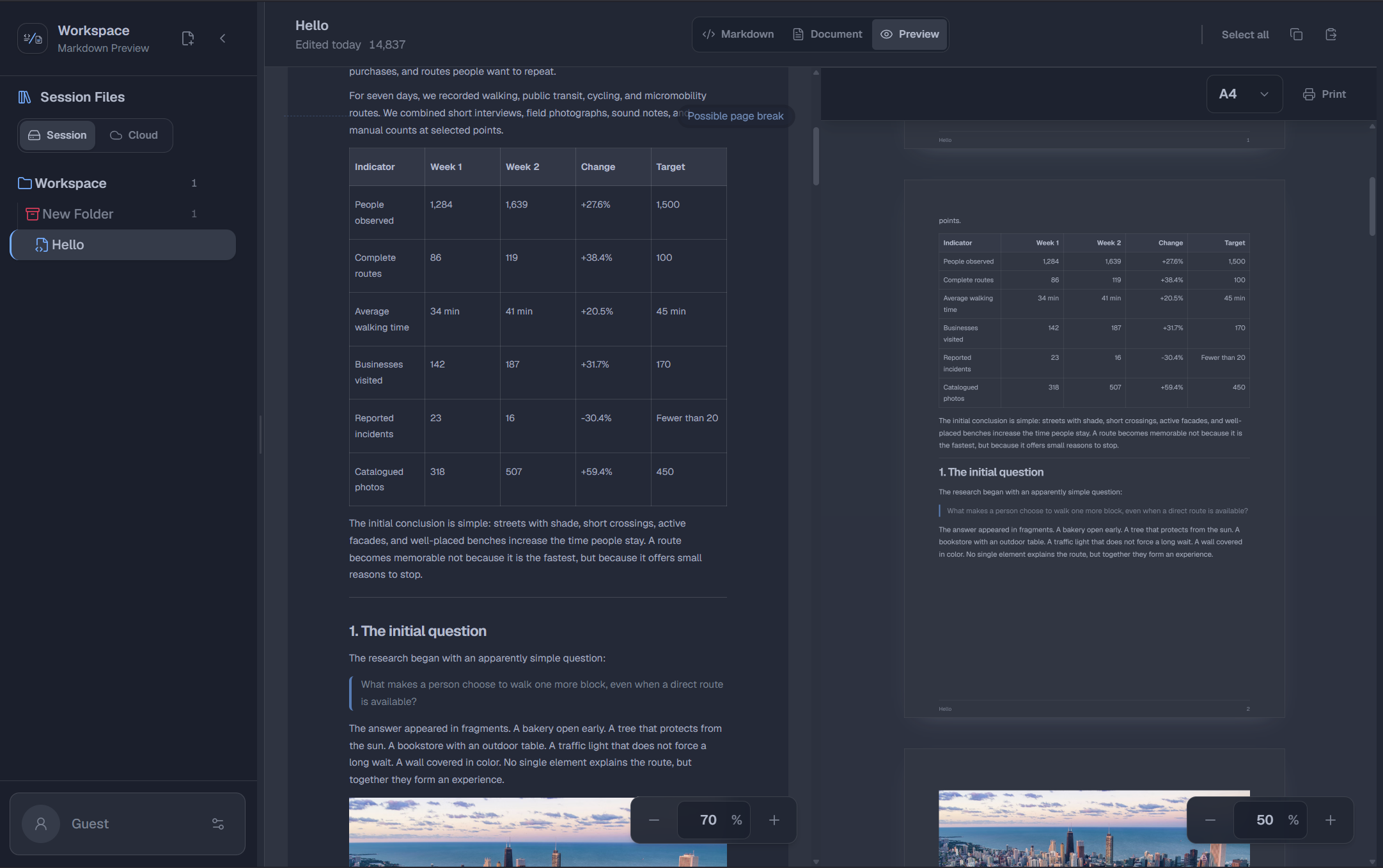The image size is (1383, 868).
Task: Switch to the Cloud storage tab
Action: [134, 136]
